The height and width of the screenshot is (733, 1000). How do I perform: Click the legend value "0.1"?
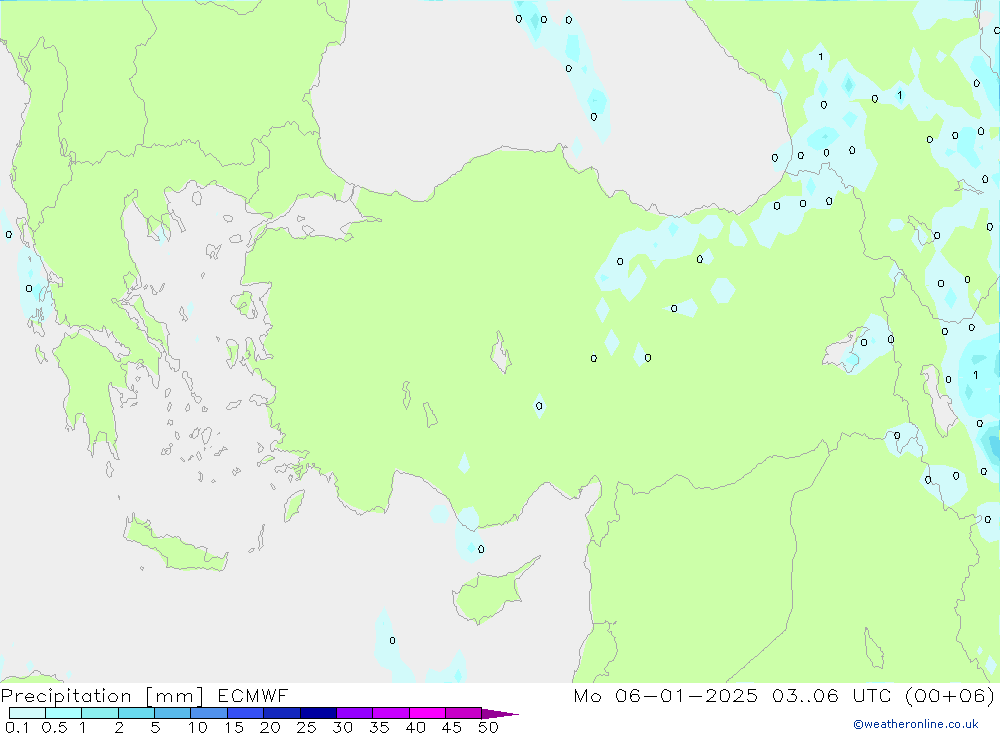(x=17, y=727)
